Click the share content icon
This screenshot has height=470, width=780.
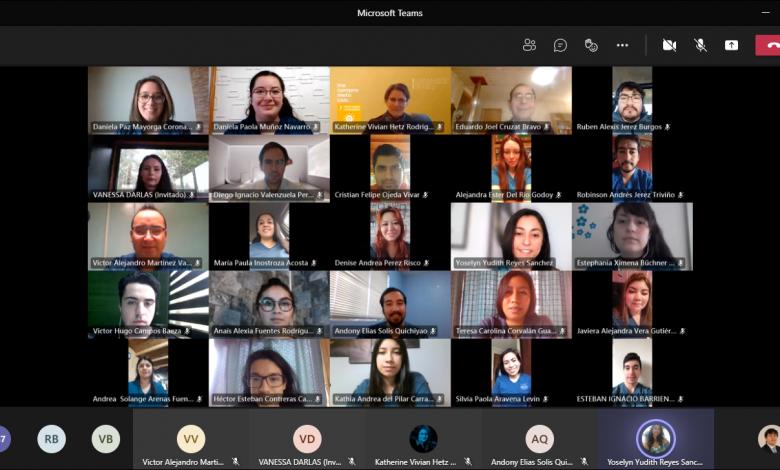click(731, 45)
